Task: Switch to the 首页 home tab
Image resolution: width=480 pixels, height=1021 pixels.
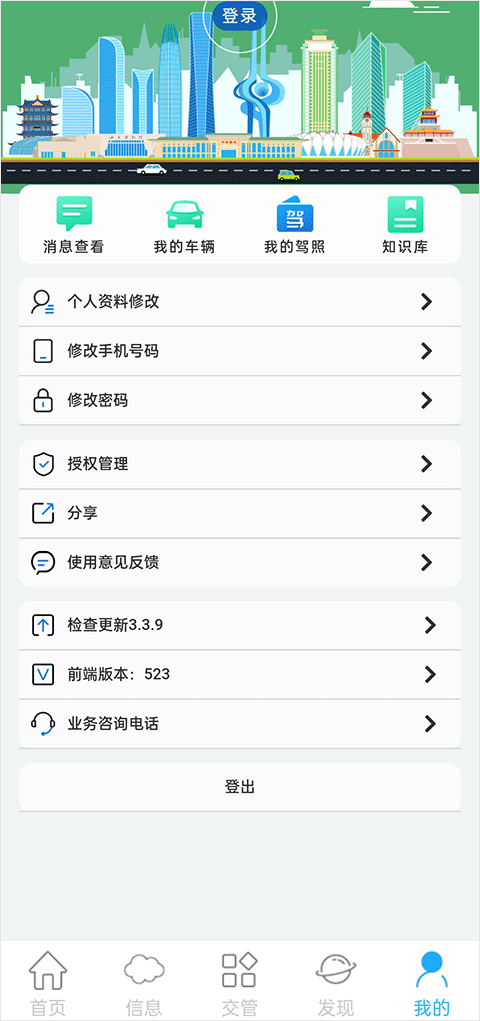Action: 48,983
